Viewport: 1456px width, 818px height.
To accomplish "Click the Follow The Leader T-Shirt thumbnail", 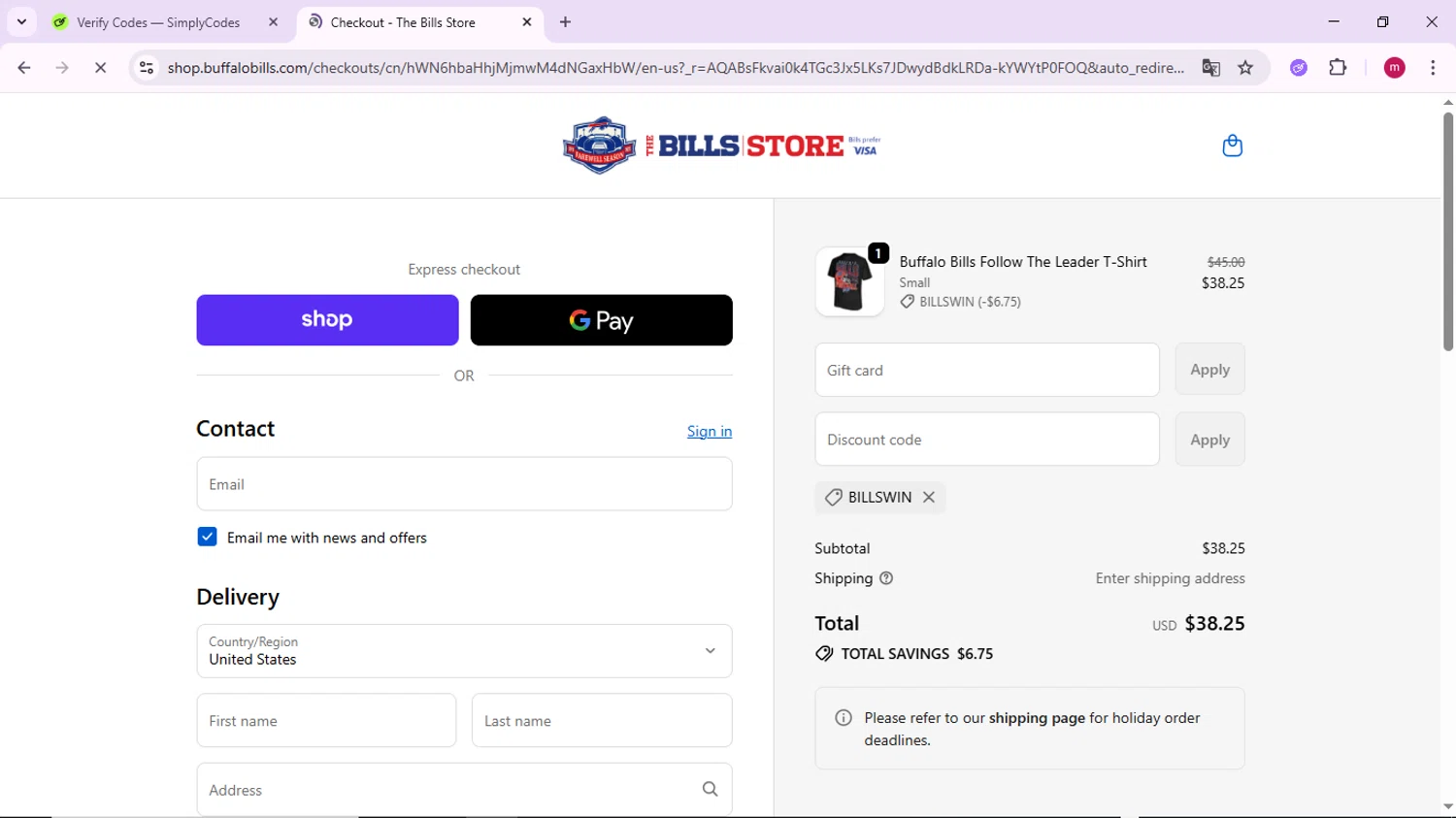I will tap(849, 281).
